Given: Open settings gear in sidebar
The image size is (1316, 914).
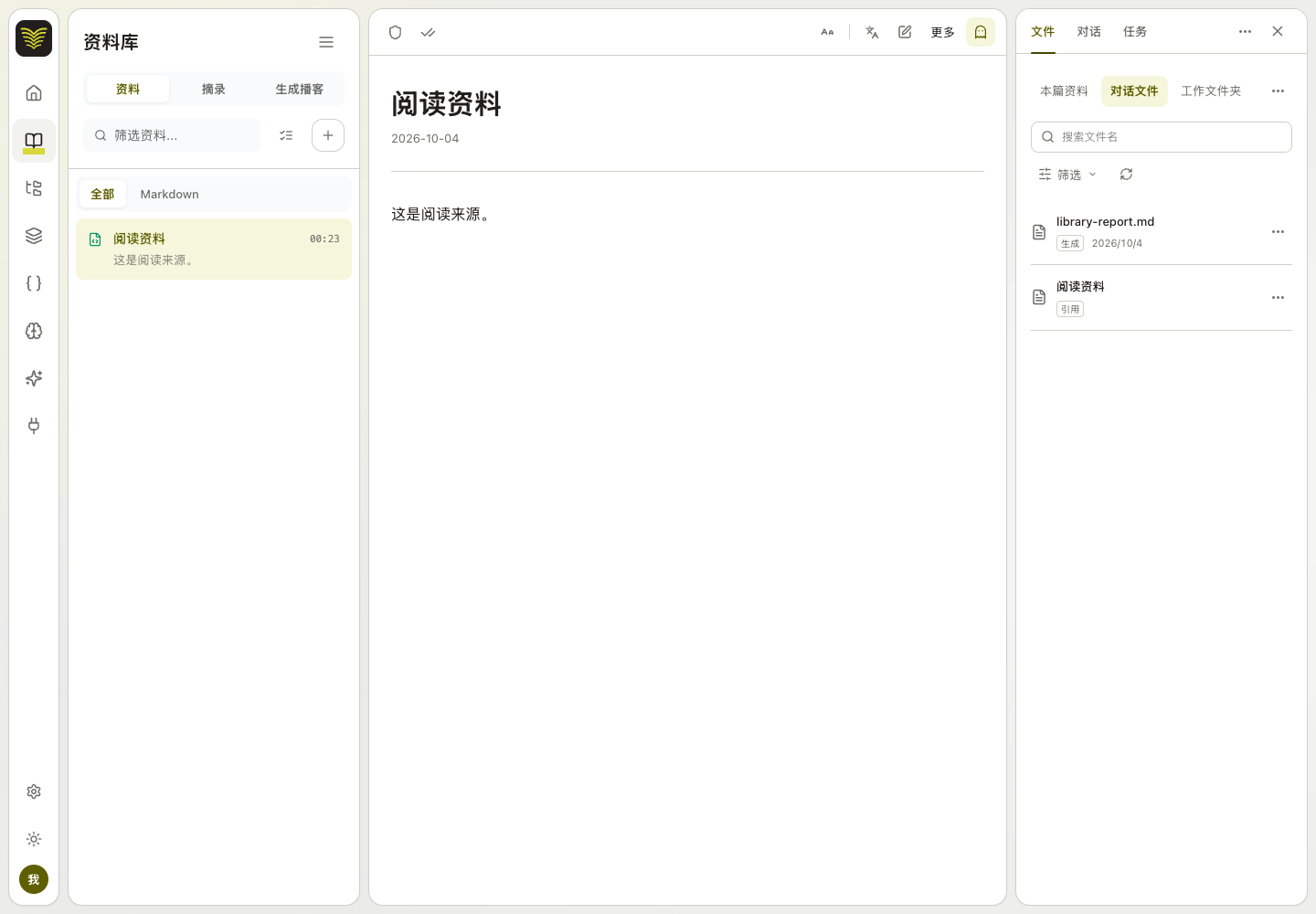Looking at the screenshot, I should [34, 792].
